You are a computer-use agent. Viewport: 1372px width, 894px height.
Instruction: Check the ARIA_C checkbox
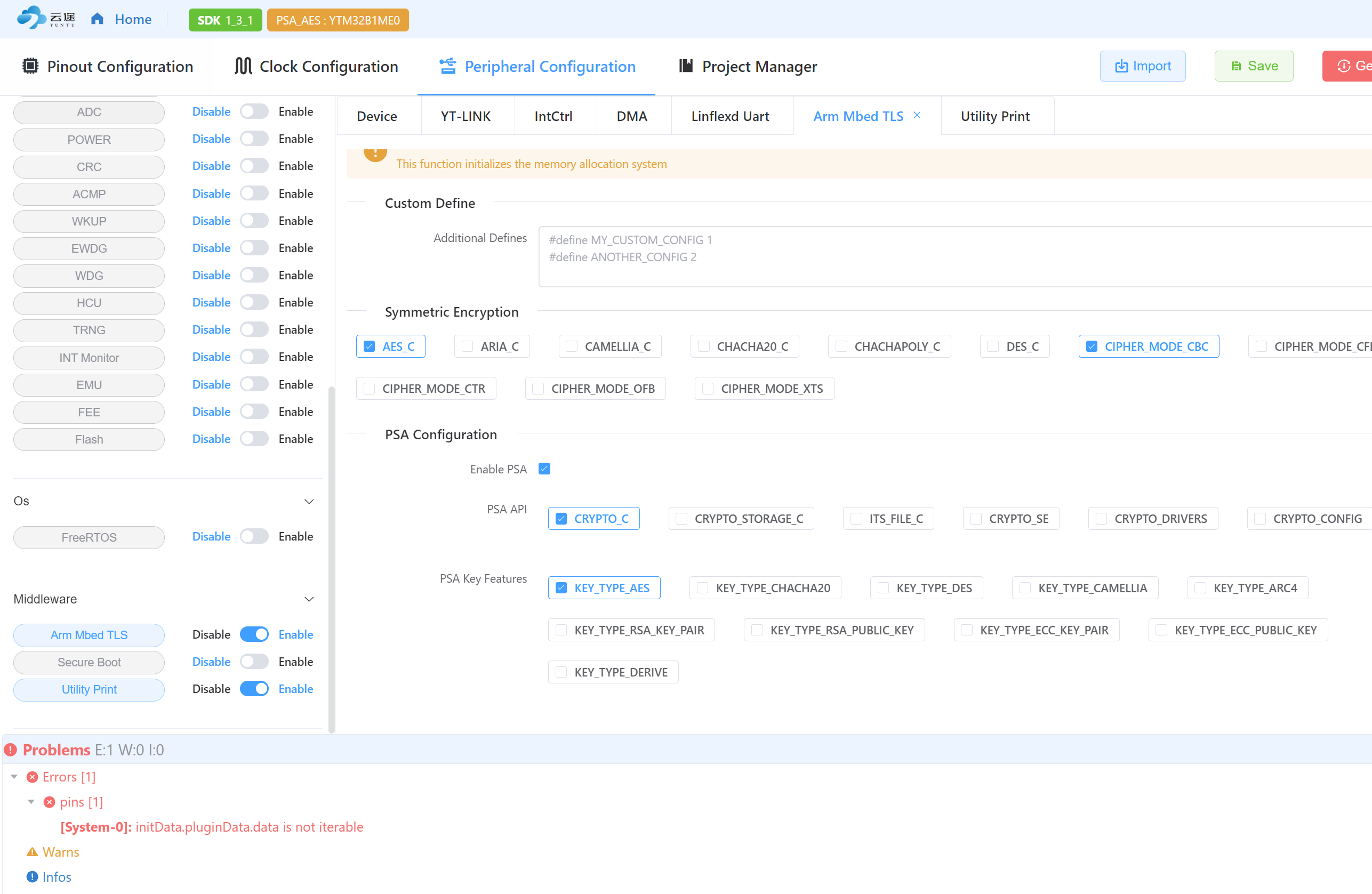pos(468,347)
